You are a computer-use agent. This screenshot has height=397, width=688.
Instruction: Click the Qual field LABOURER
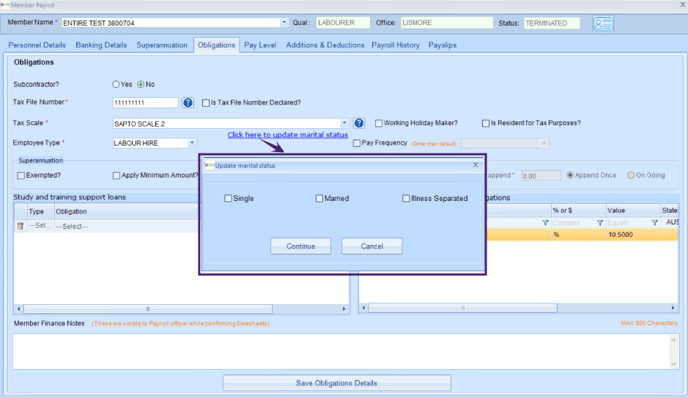click(343, 23)
